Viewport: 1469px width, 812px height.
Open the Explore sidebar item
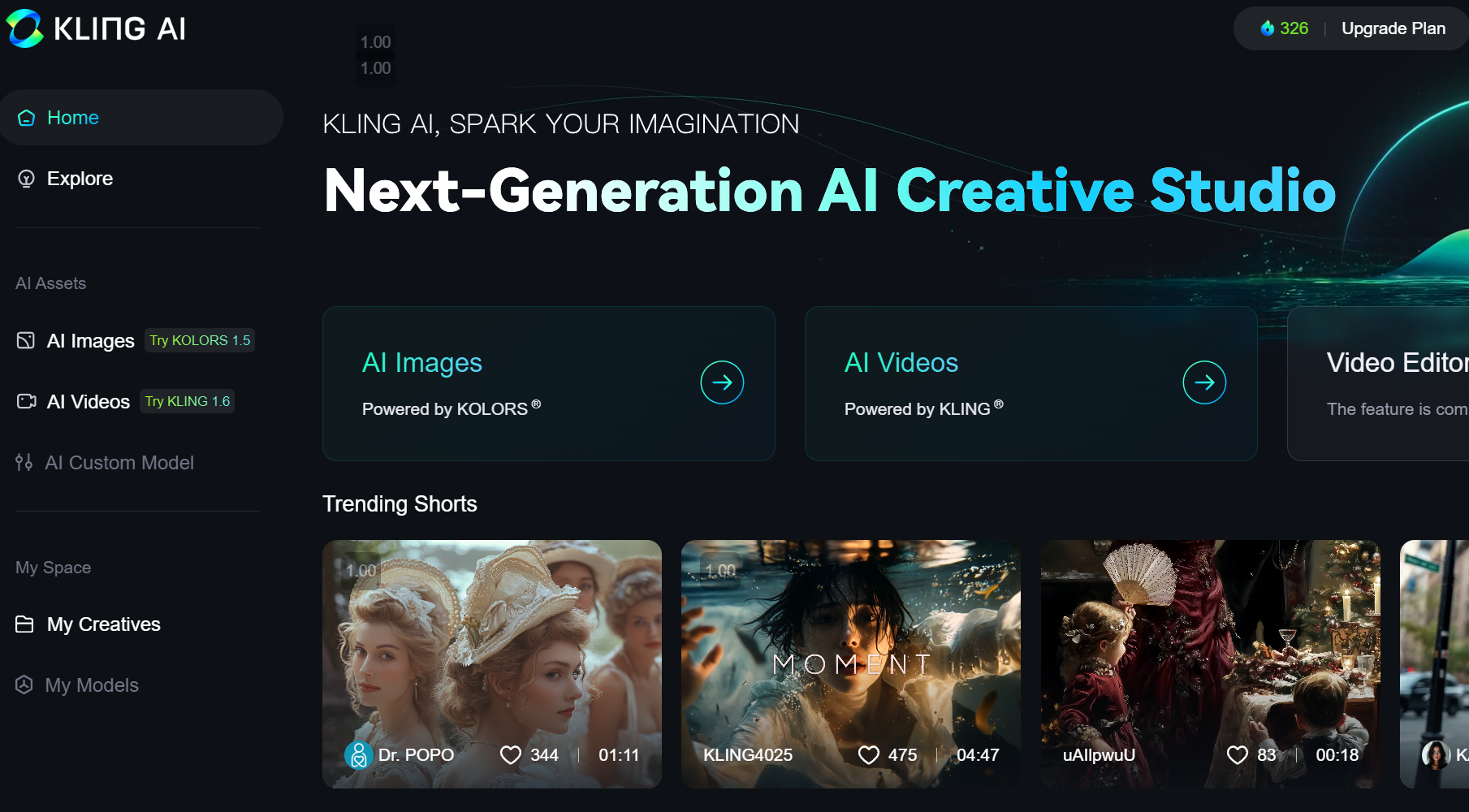tap(141, 179)
